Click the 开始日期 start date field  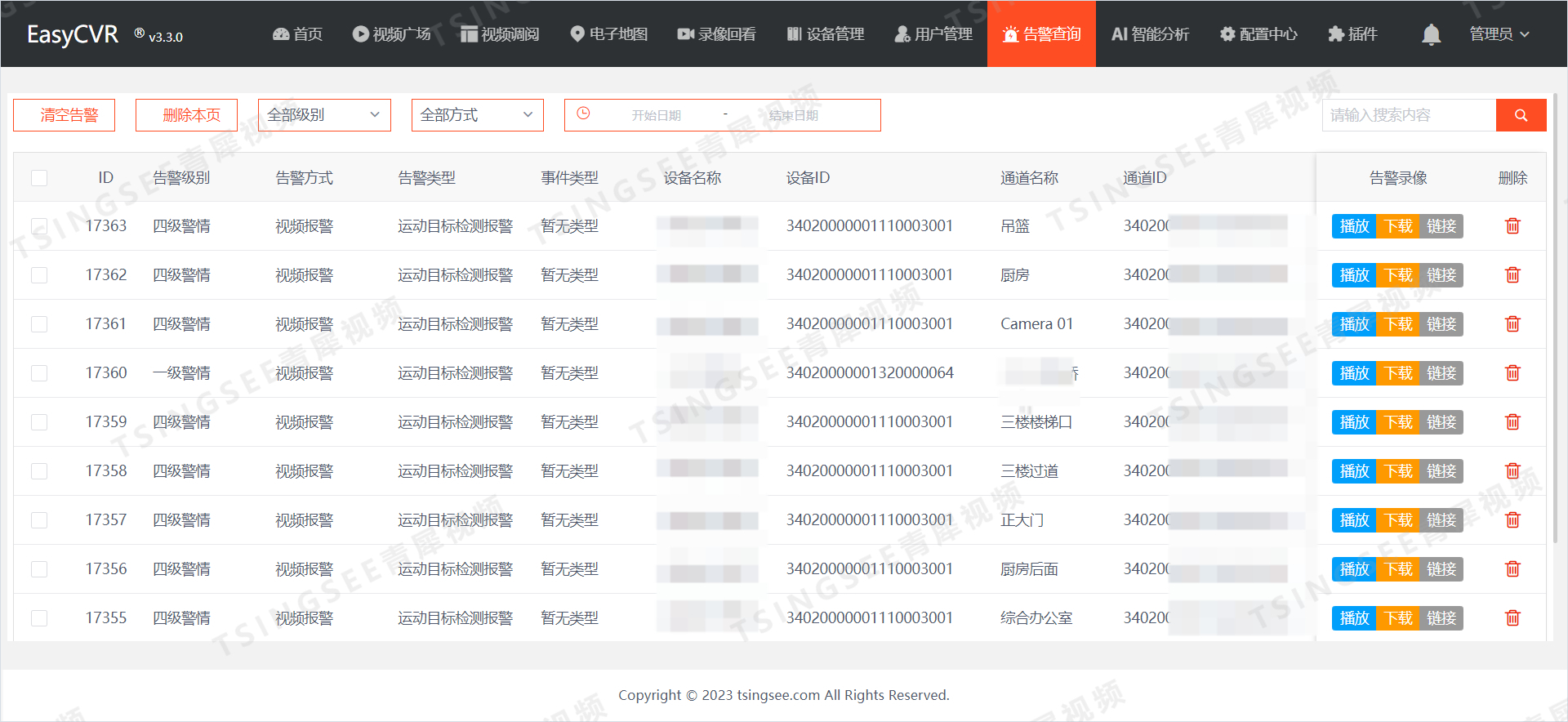pos(656,115)
